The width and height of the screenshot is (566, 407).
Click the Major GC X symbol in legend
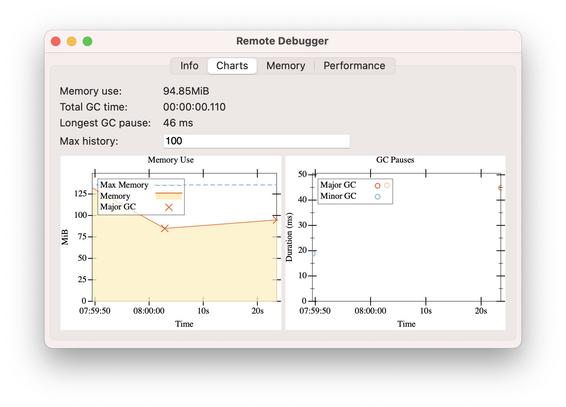click(169, 207)
